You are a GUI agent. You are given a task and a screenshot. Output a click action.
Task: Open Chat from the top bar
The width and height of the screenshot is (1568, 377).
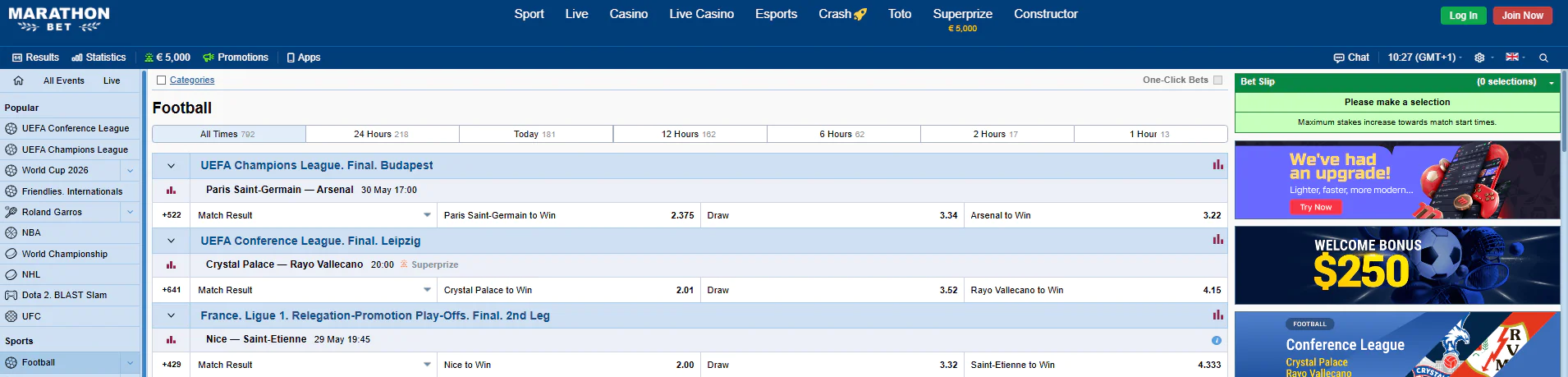tap(1351, 57)
